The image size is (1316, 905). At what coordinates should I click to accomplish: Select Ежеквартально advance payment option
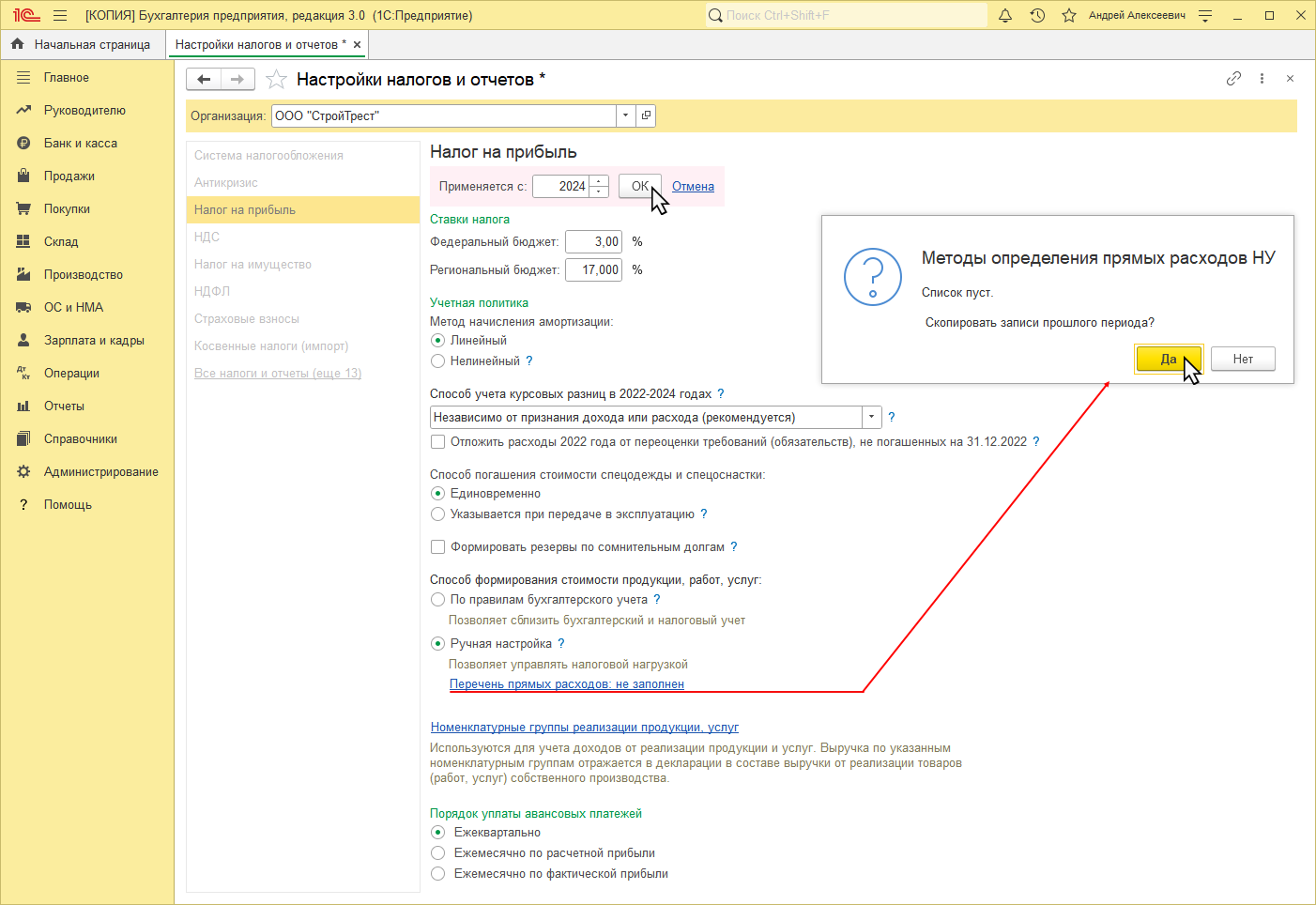pyautogui.click(x=437, y=833)
